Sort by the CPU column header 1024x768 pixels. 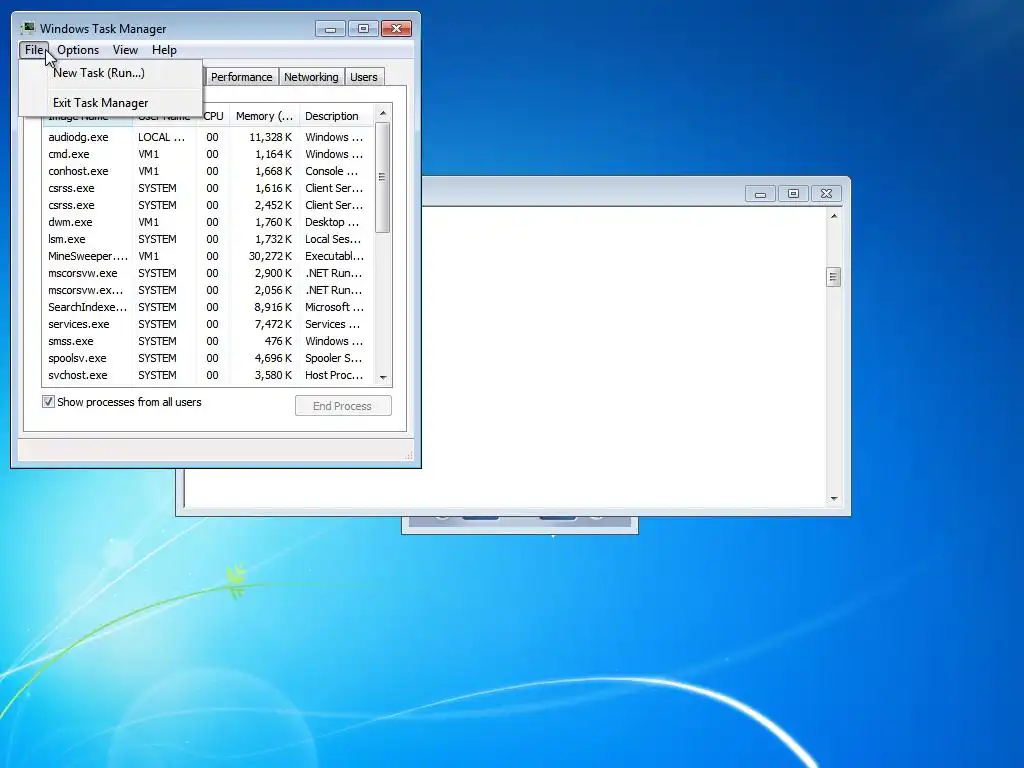click(x=213, y=116)
